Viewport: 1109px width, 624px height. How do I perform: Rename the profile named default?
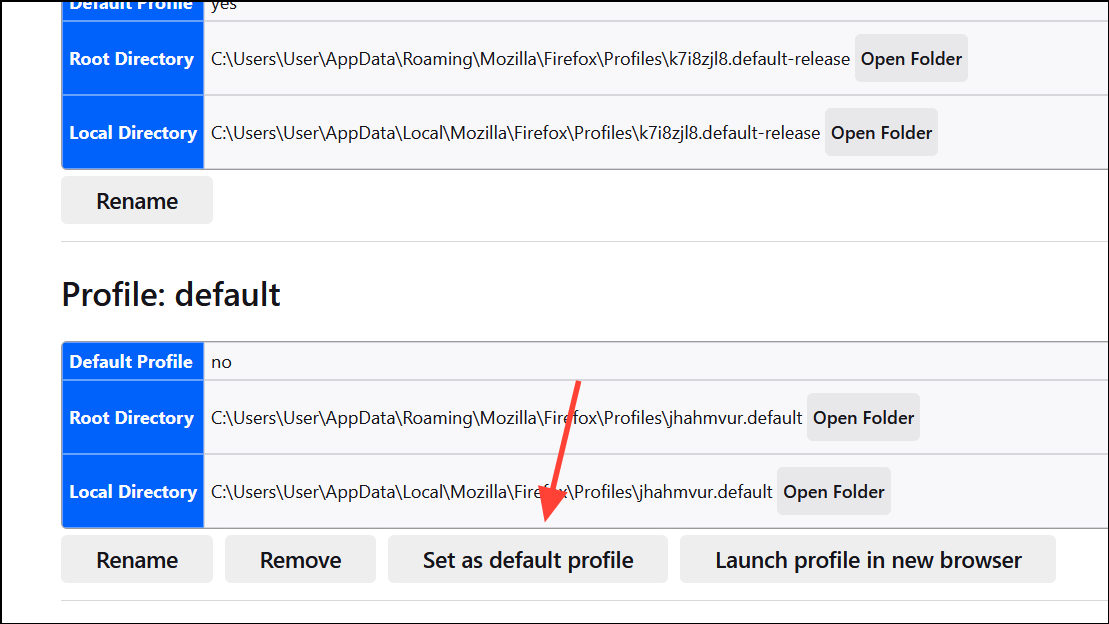137,560
